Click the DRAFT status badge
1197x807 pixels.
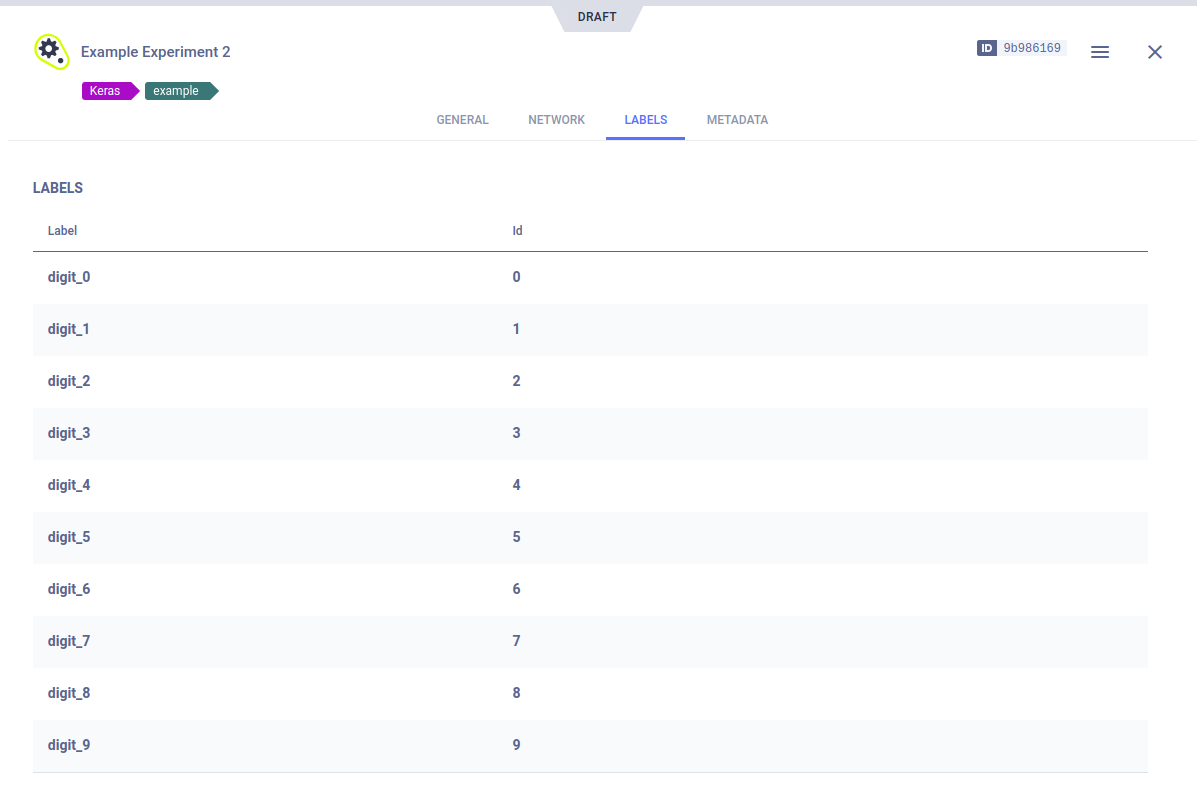pyautogui.click(x=597, y=17)
